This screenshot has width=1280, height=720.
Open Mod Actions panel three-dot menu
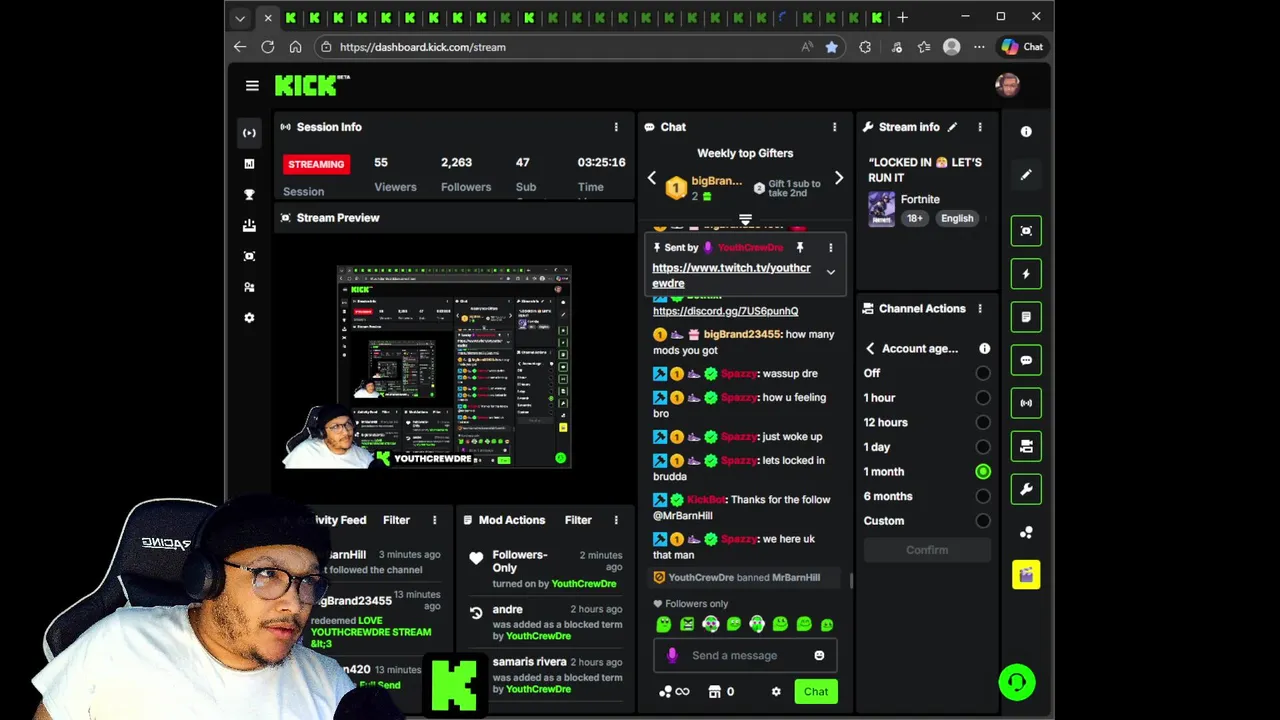coord(616,520)
